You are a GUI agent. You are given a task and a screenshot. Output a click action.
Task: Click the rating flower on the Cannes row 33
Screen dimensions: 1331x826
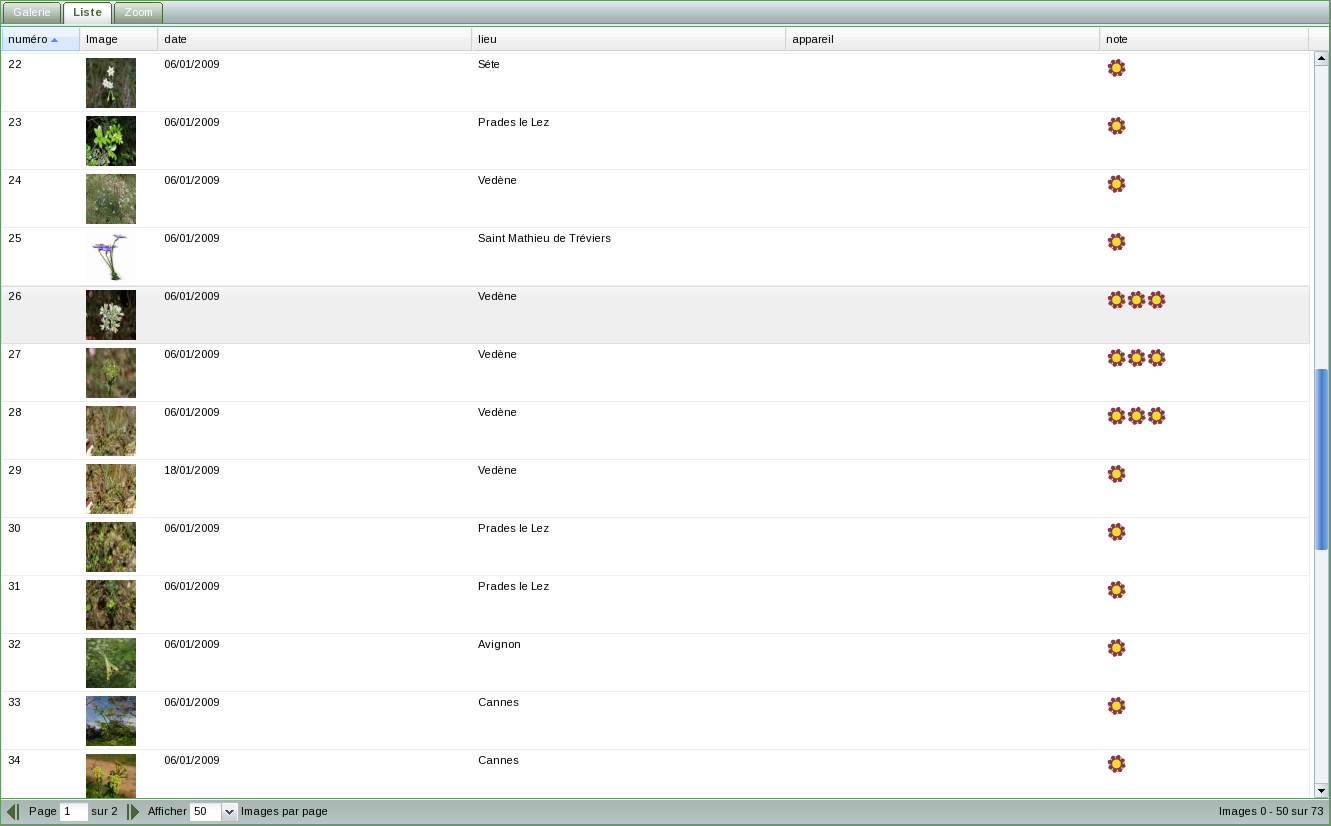(x=1116, y=706)
